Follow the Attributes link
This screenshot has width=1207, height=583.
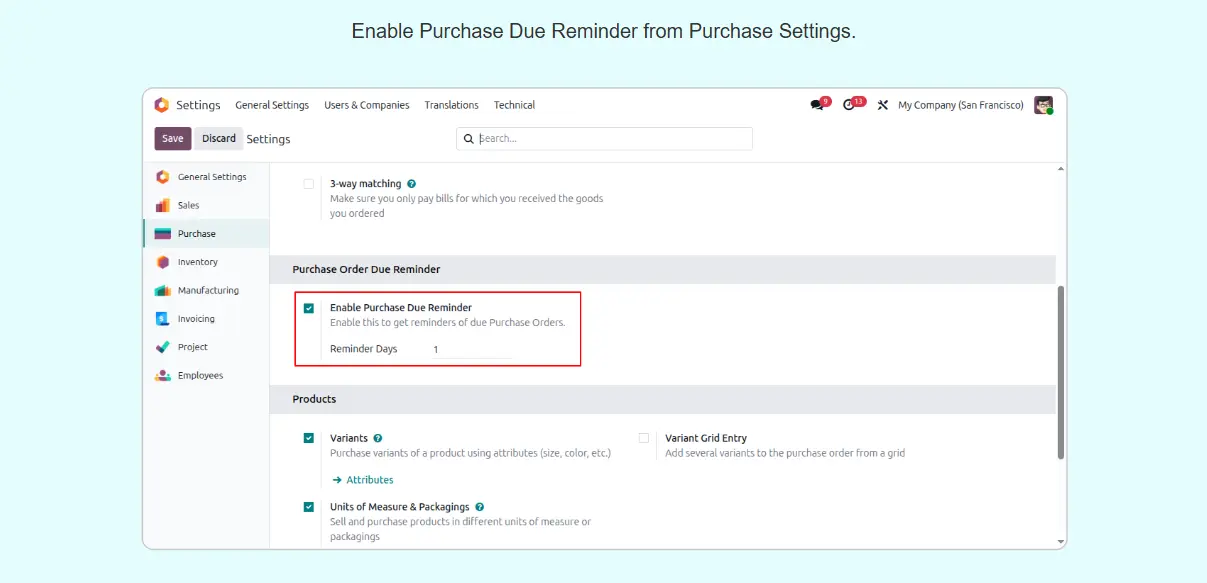tap(369, 480)
